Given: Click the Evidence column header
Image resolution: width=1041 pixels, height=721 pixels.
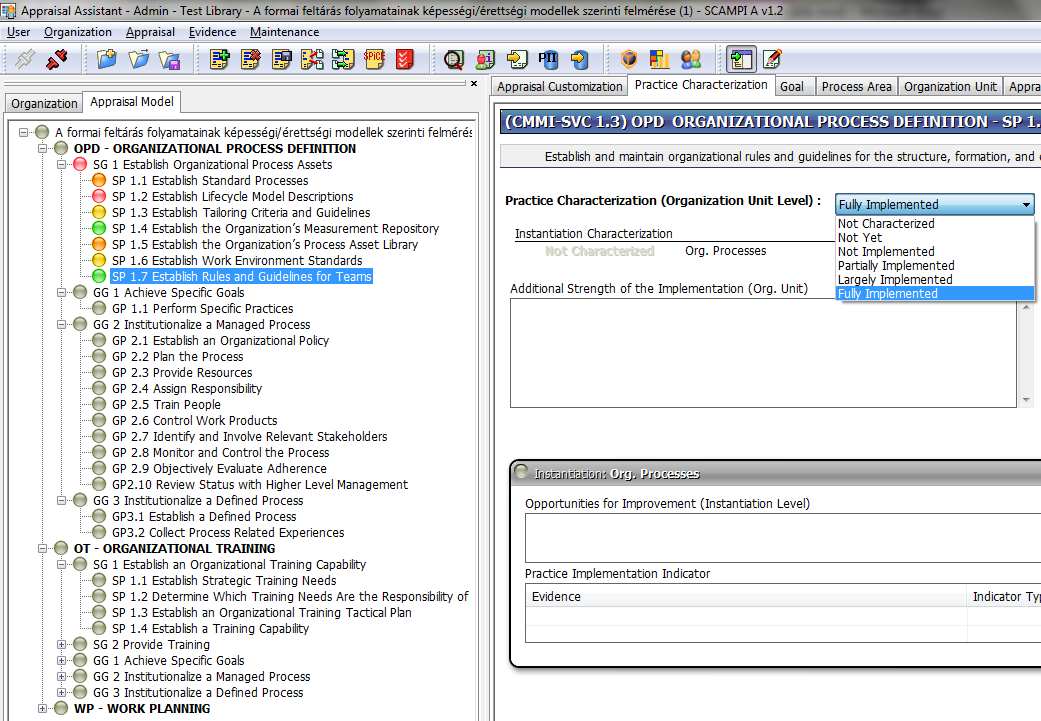Looking at the screenshot, I should pos(746,597).
